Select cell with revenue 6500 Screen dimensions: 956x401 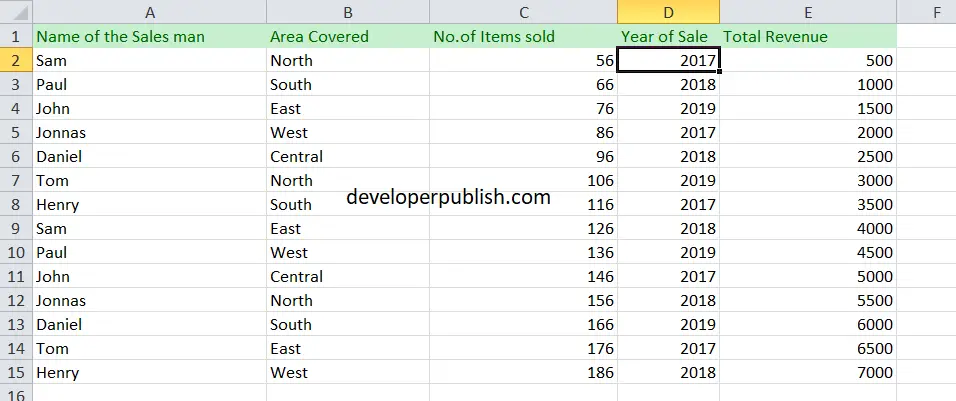tap(808, 349)
